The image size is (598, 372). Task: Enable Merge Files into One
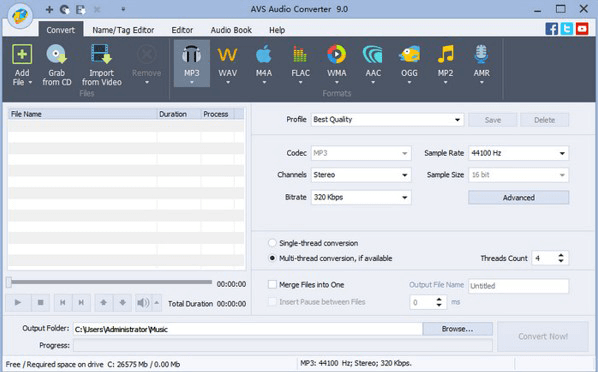pyautogui.click(x=272, y=285)
